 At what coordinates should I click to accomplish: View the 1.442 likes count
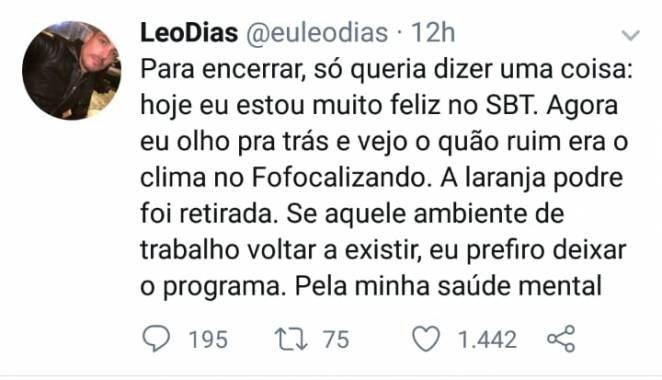click(x=487, y=339)
